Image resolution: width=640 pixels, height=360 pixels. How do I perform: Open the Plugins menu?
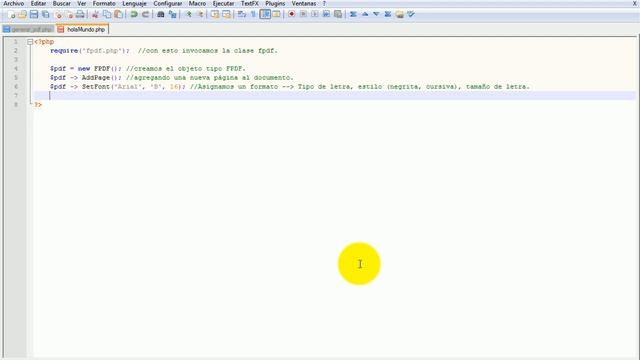[x=275, y=4]
